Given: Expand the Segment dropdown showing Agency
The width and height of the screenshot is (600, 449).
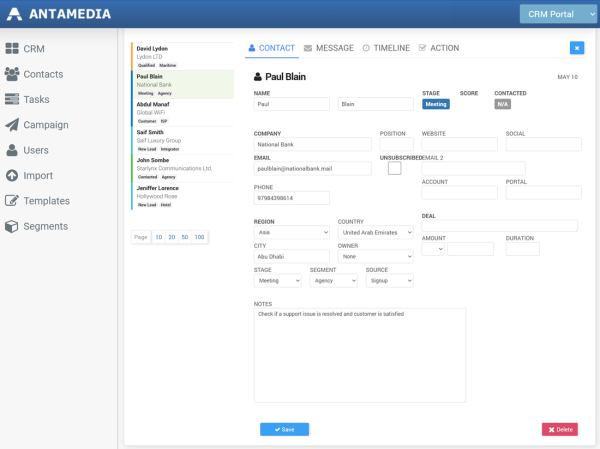Looking at the screenshot, I should (333, 281).
